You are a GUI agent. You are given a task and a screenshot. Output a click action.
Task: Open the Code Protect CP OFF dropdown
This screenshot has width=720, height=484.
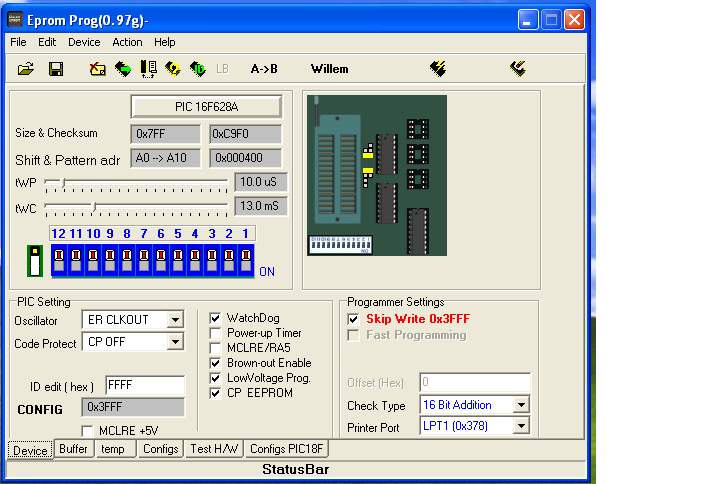[175, 342]
